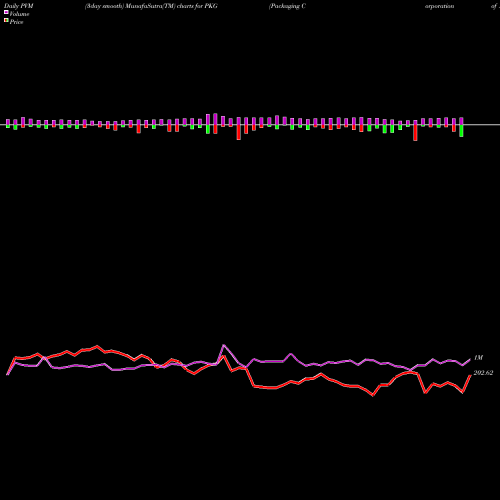Screen dimensions: 500x500
Task: Click the Packaging C company name text
Action: [287, 6]
